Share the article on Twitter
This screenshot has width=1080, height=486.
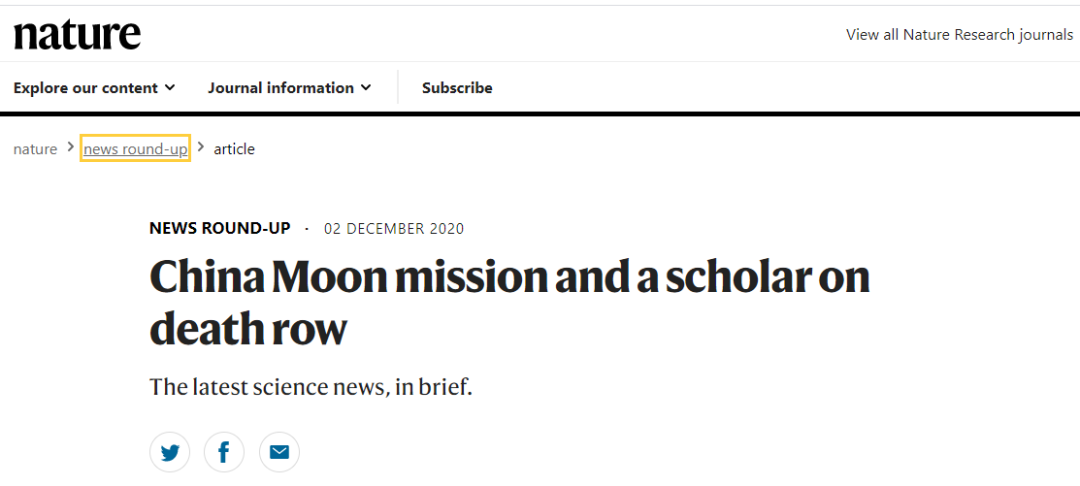pos(170,453)
